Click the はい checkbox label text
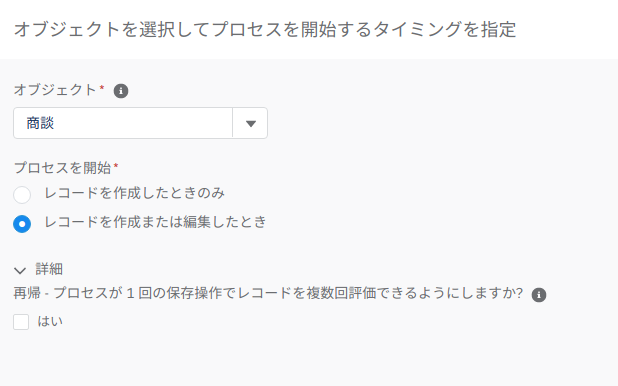This screenshot has height=386, width=618. [x=50, y=321]
